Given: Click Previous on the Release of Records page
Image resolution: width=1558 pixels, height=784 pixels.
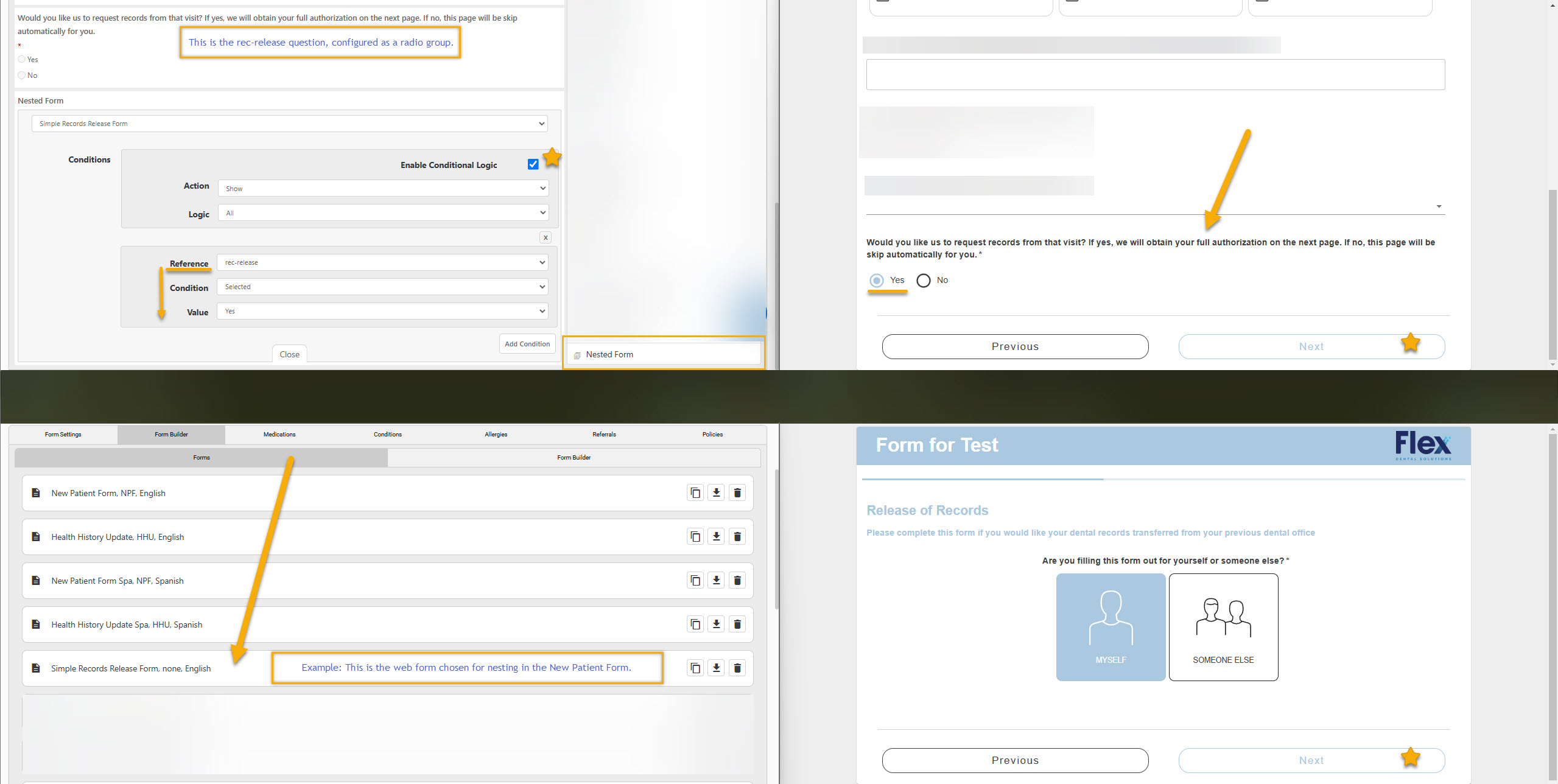Looking at the screenshot, I should click(1016, 760).
